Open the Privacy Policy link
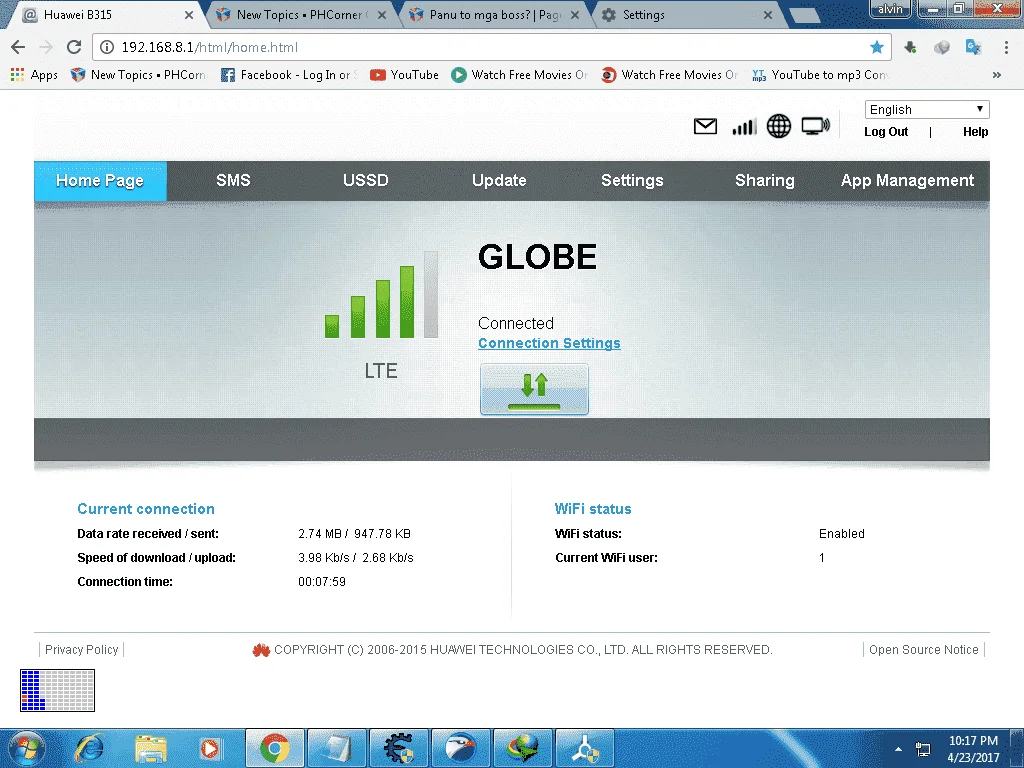This screenshot has width=1024, height=768. (x=82, y=650)
